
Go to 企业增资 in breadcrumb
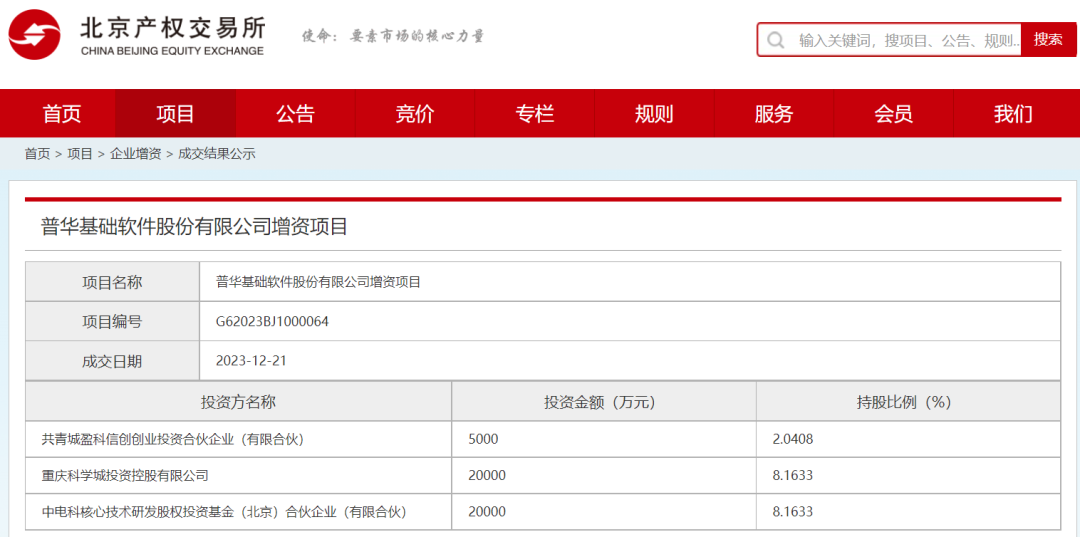pyautogui.click(x=136, y=154)
